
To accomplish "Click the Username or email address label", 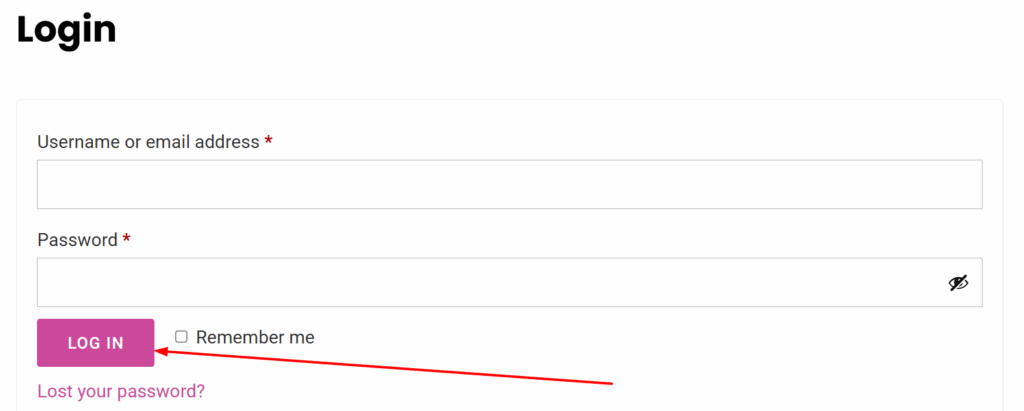I will click(x=148, y=142).
